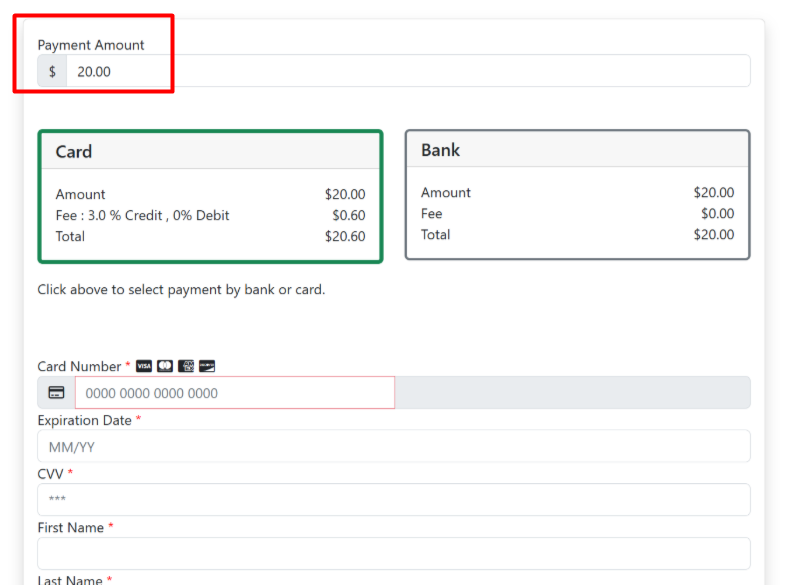Focus the Expiration Date MM/YY field

(x=394, y=446)
